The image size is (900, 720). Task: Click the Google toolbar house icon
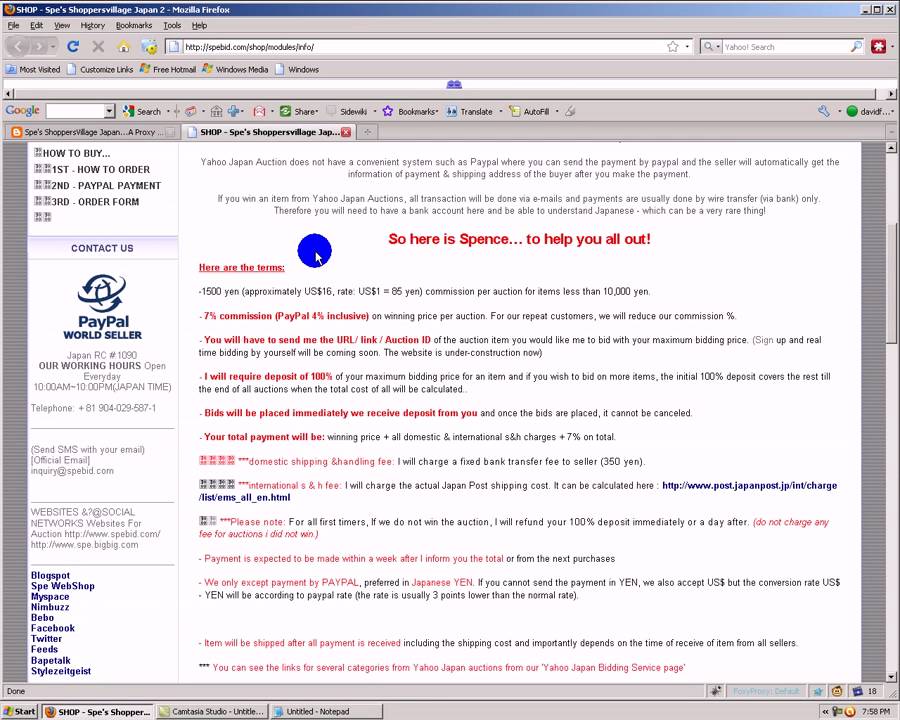coord(216,111)
